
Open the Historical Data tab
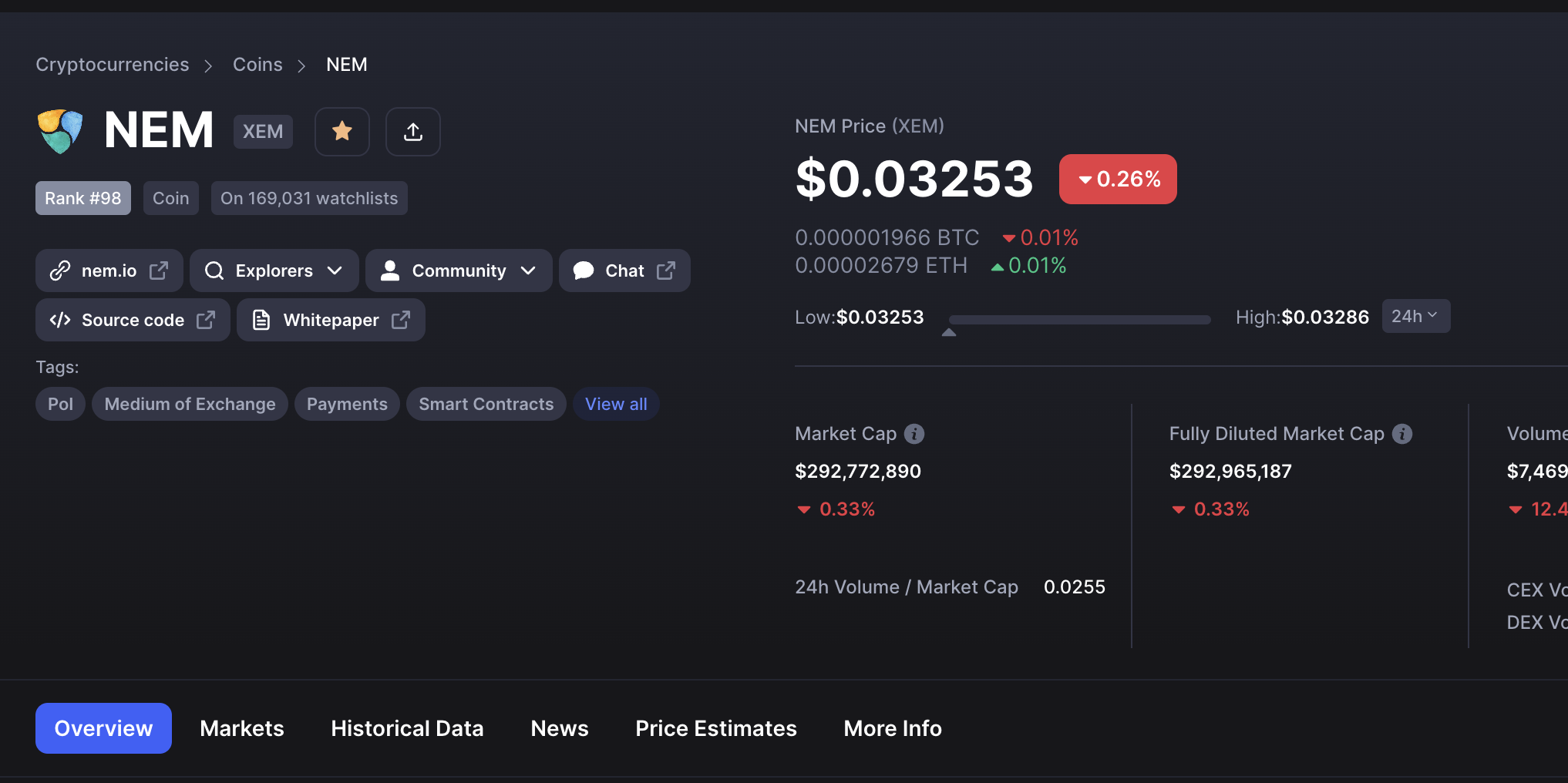pyautogui.click(x=407, y=728)
